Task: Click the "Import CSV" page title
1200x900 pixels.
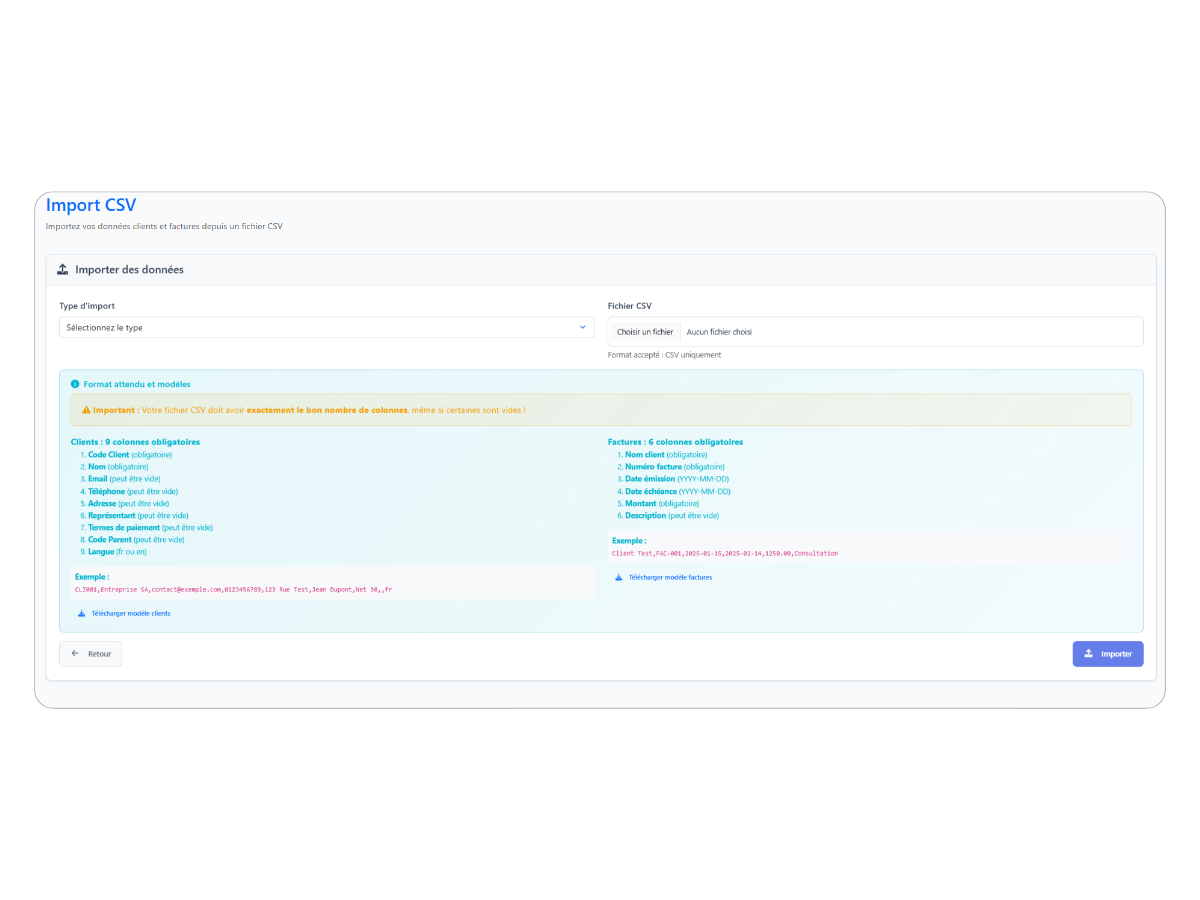Action: [x=91, y=205]
